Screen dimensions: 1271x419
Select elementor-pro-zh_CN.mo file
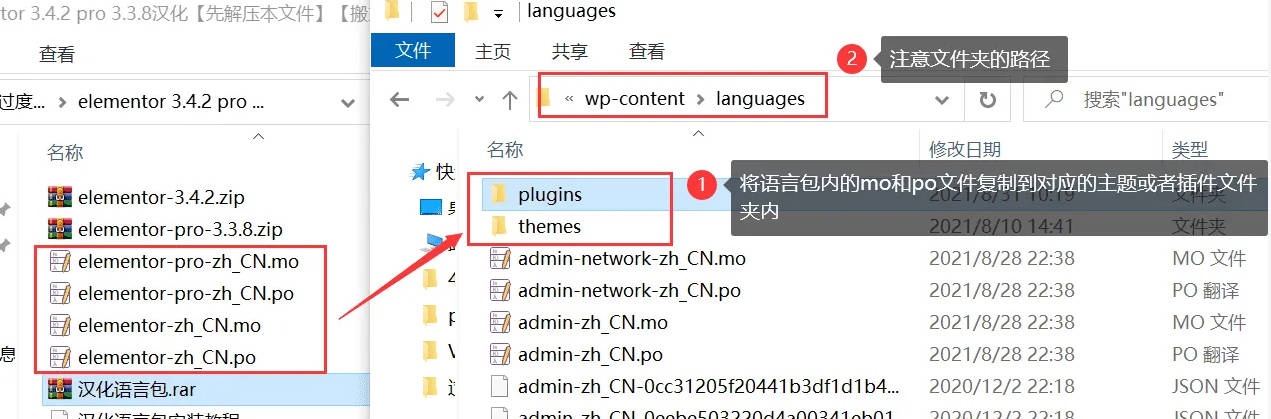tap(188, 262)
